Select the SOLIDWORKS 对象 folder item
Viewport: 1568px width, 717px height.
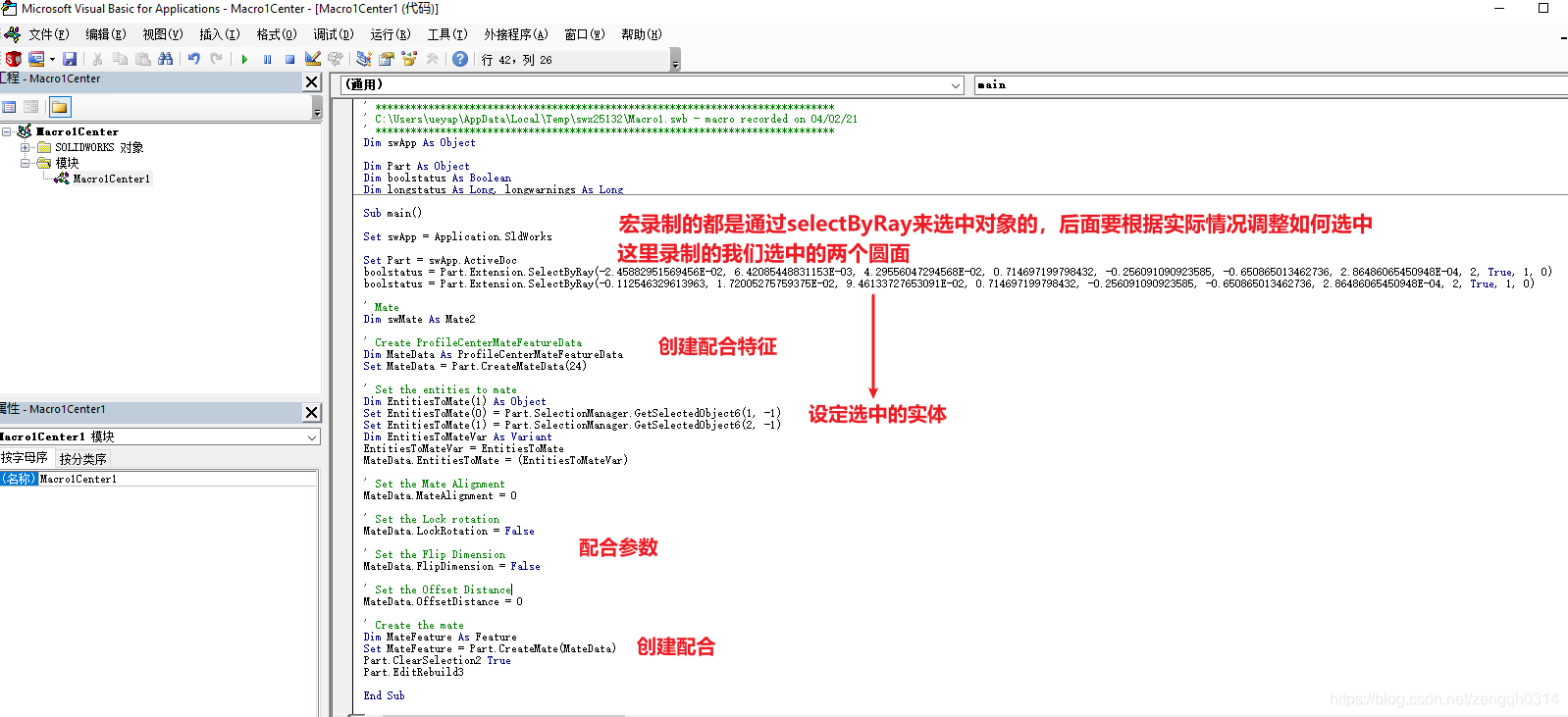point(99,147)
